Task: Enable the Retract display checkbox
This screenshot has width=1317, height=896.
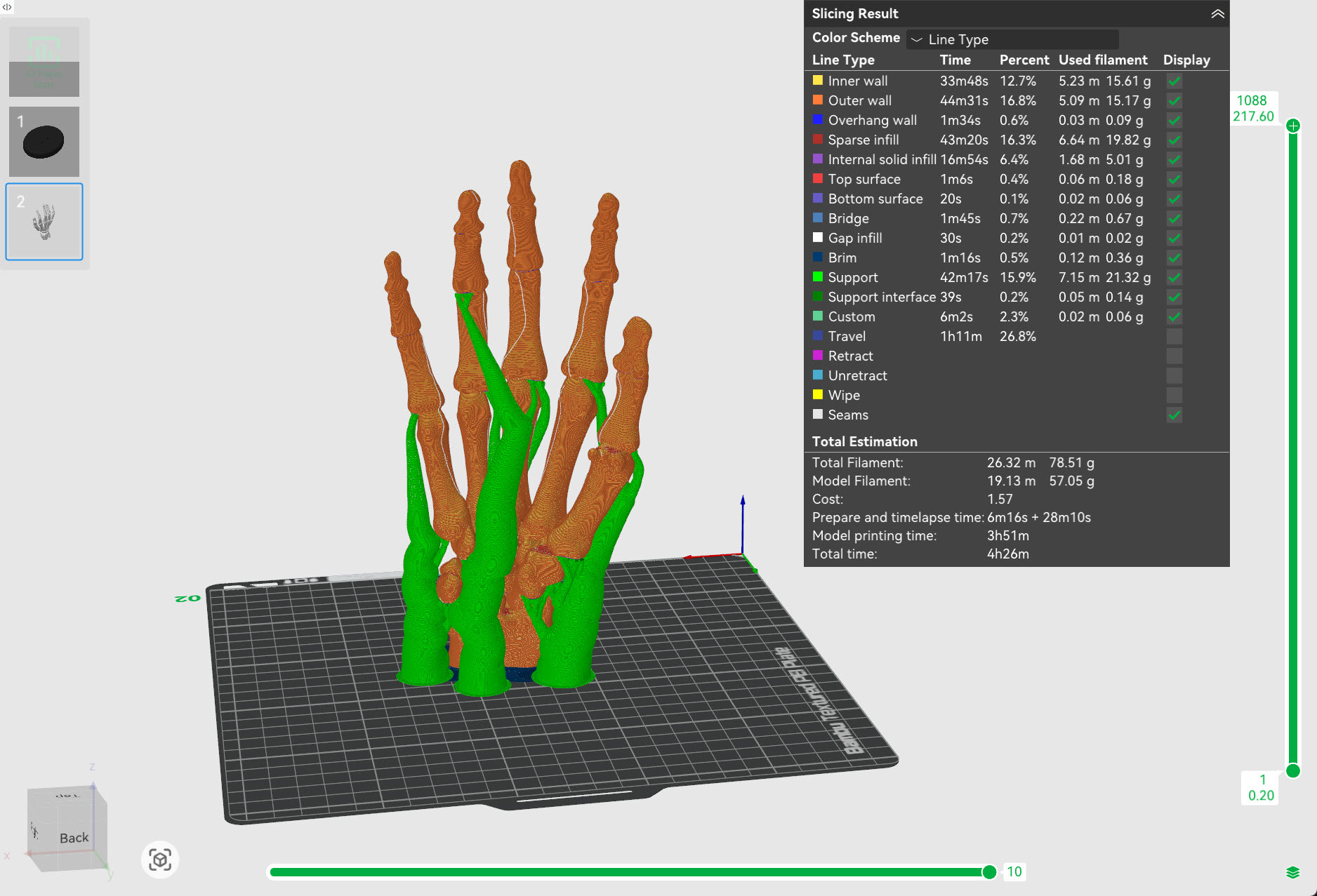Action: point(1174,356)
